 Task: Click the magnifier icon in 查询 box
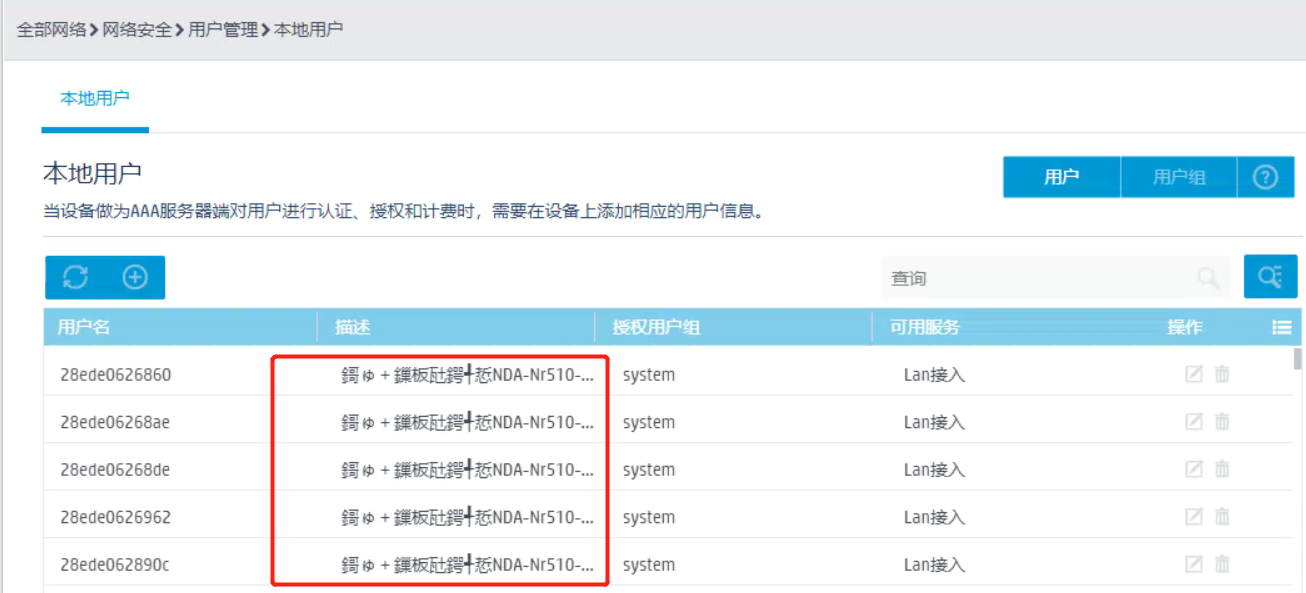click(1208, 278)
